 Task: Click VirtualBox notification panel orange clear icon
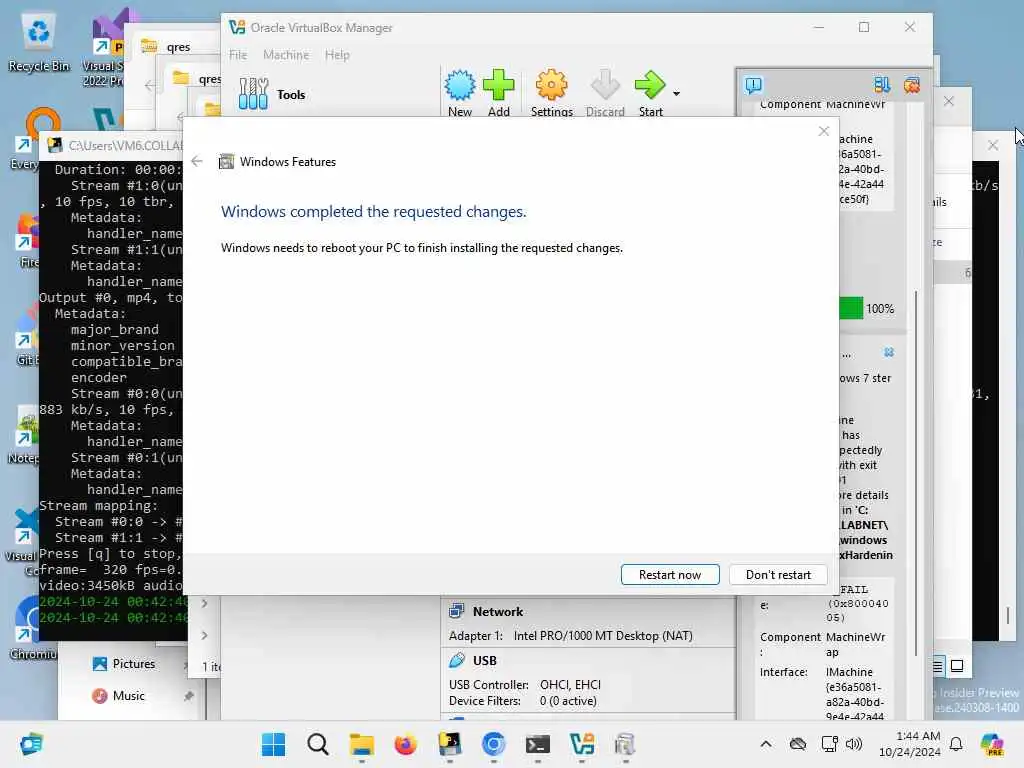pyautogui.click(x=912, y=85)
